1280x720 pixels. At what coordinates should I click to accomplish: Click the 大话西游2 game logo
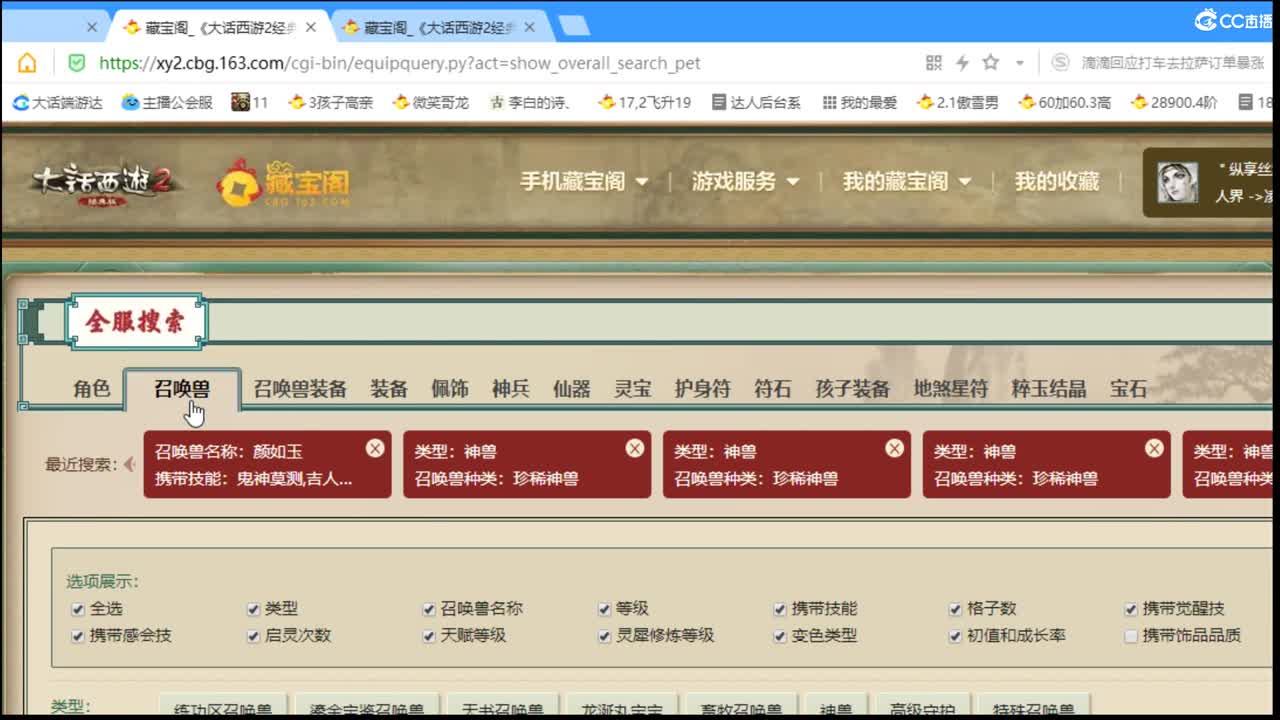(107, 183)
